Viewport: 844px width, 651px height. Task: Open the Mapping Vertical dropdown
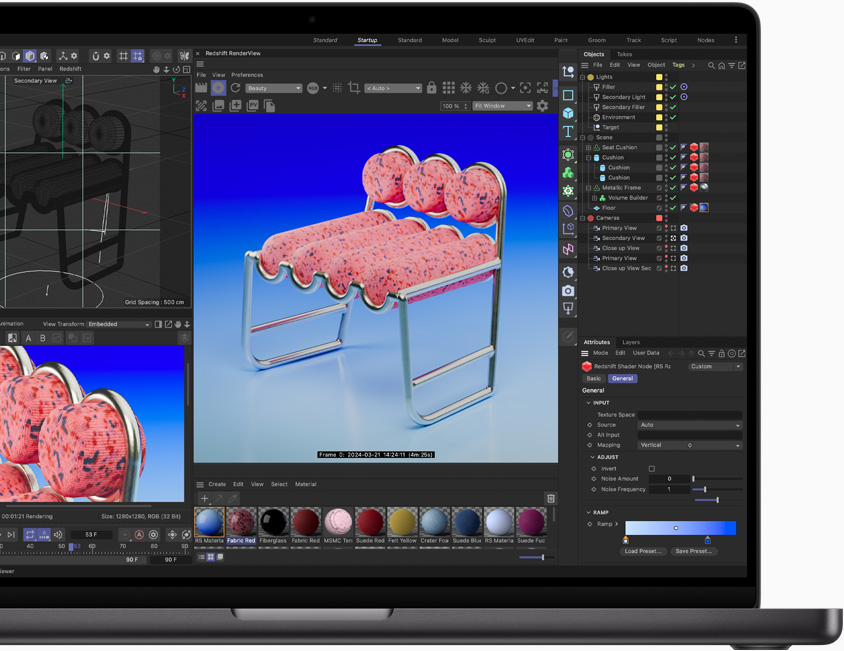687,445
